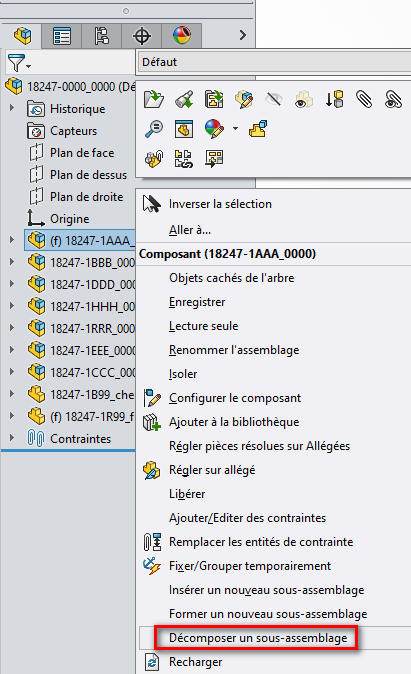This screenshot has height=674, width=411.
Task: Expand the Historique tree node
Action: coord(12,107)
